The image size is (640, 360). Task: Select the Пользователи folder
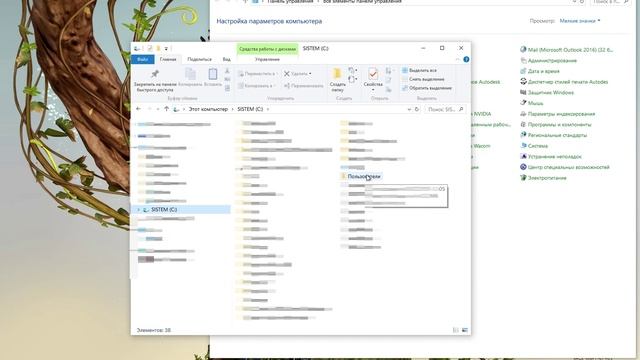[x=361, y=176]
